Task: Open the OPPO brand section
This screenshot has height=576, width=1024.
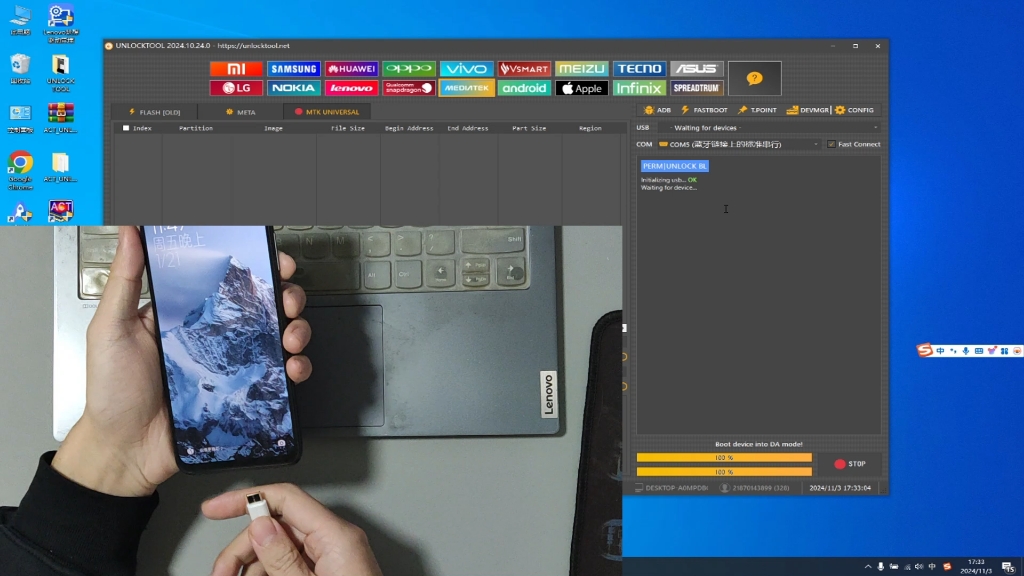Action: pyautogui.click(x=409, y=69)
